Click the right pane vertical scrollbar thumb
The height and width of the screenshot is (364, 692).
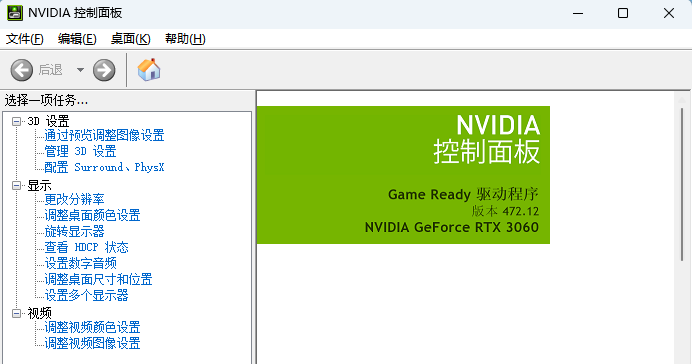682,184
